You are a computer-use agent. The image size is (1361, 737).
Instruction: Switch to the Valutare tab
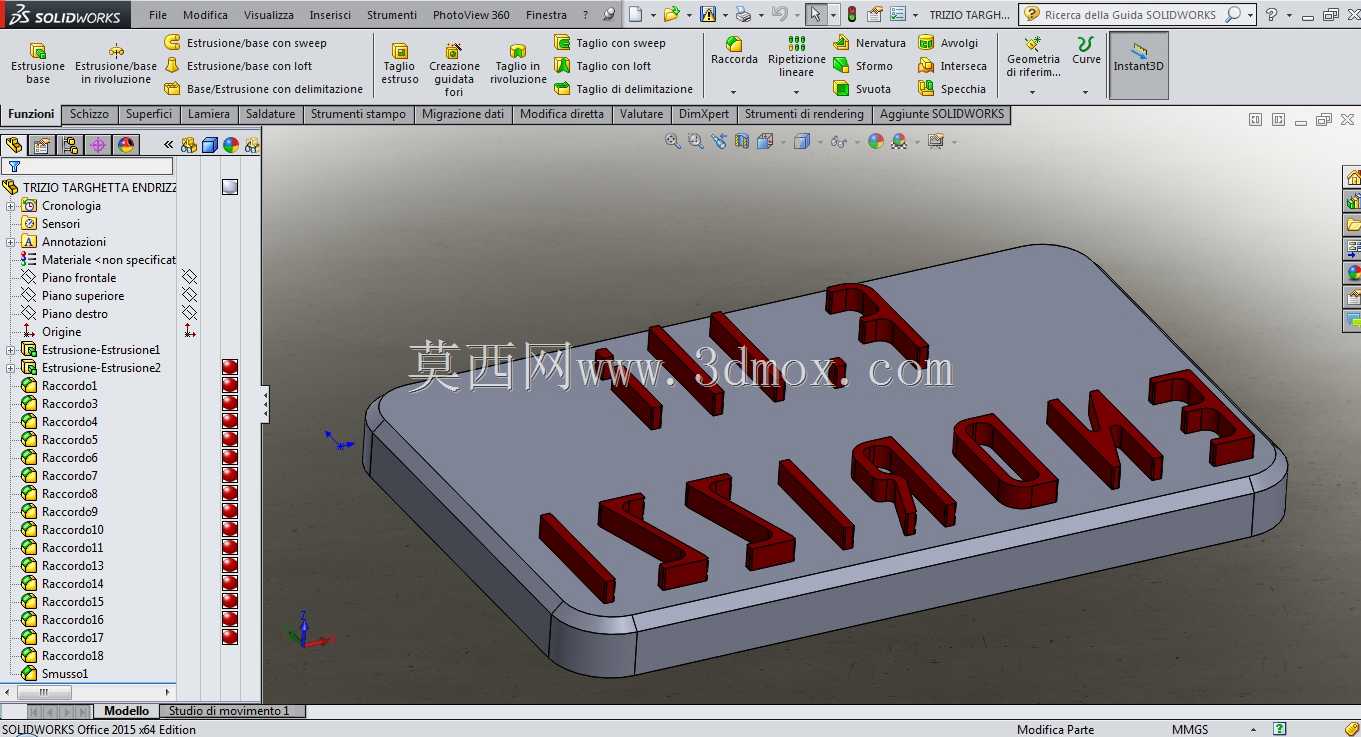tap(641, 114)
